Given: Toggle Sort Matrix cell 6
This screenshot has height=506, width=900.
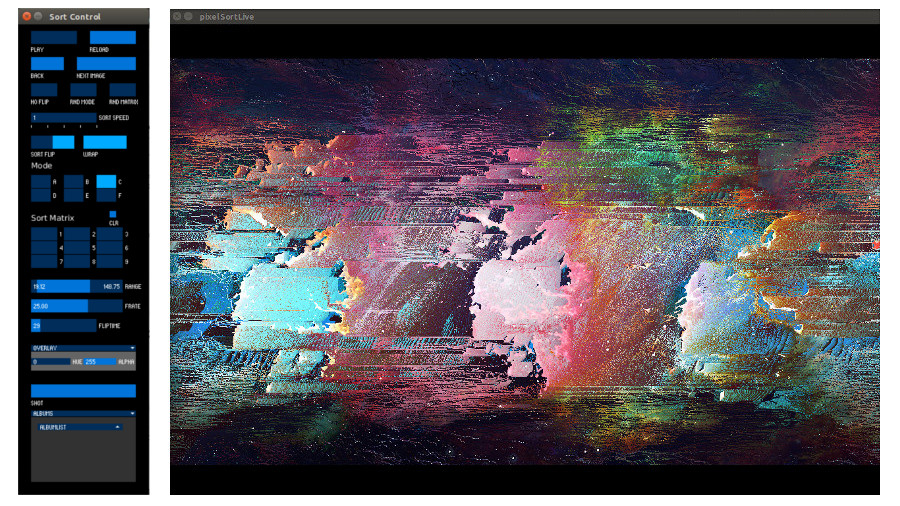Looking at the screenshot, I should [110, 248].
